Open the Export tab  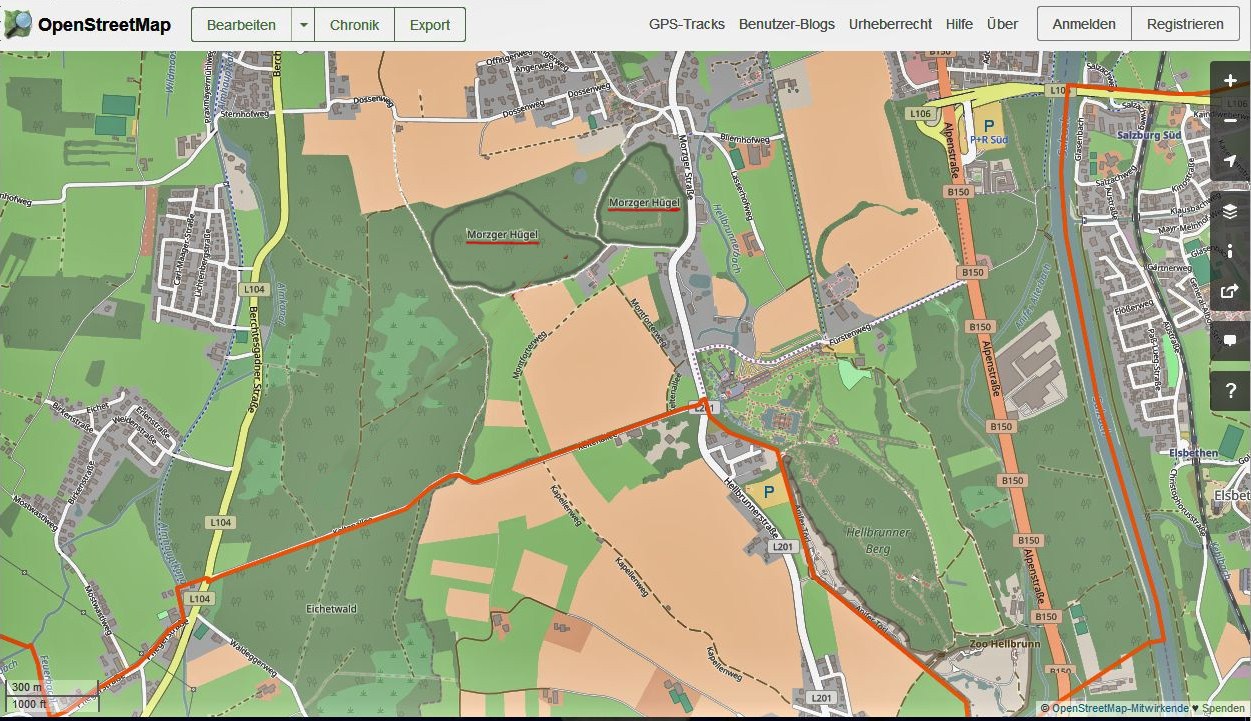pyautogui.click(x=430, y=25)
